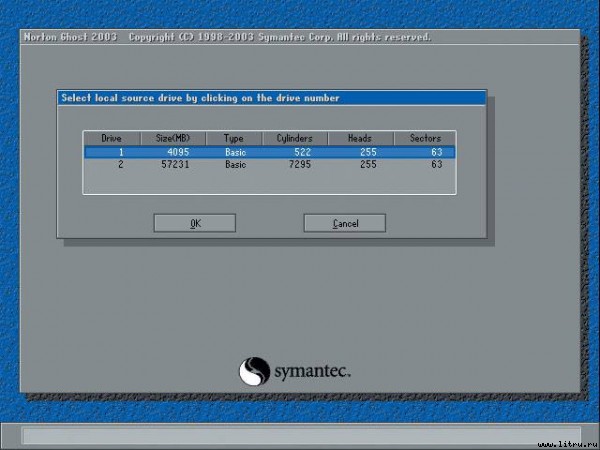Click the Drive column header
This screenshot has width=600, height=450.
112,138
